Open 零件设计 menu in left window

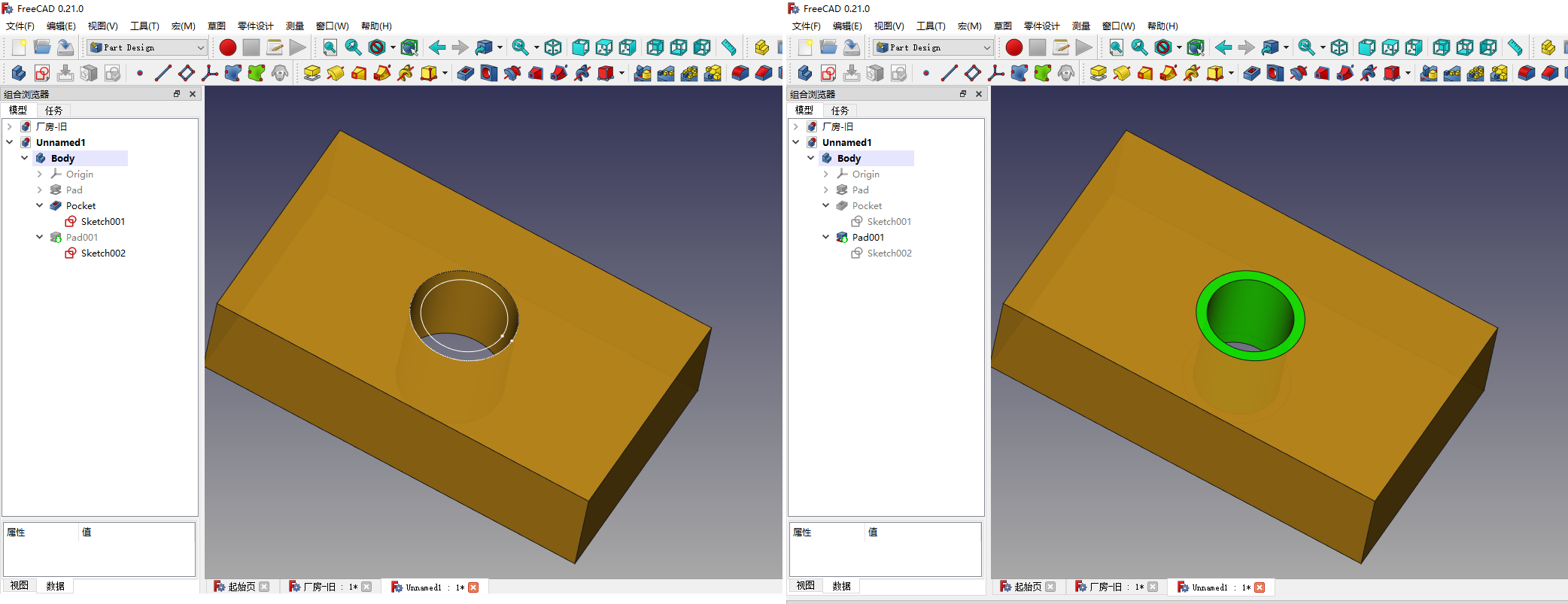pyautogui.click(x=255, y=26)
